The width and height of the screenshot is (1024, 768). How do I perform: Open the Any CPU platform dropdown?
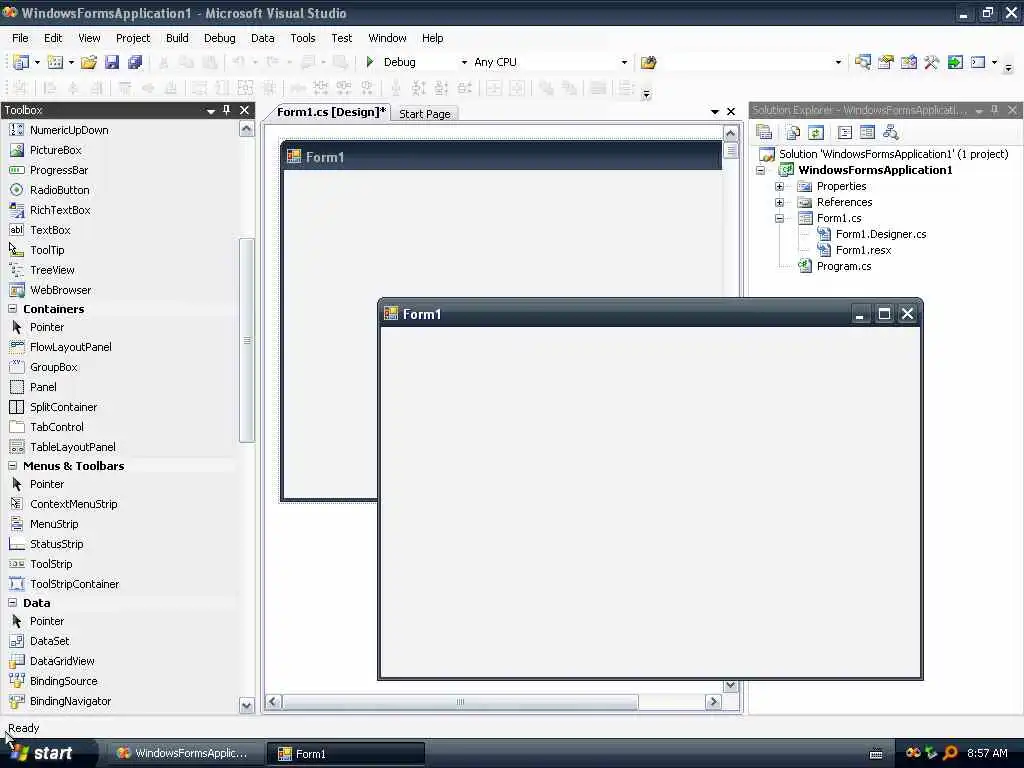(x=624, y=62)
